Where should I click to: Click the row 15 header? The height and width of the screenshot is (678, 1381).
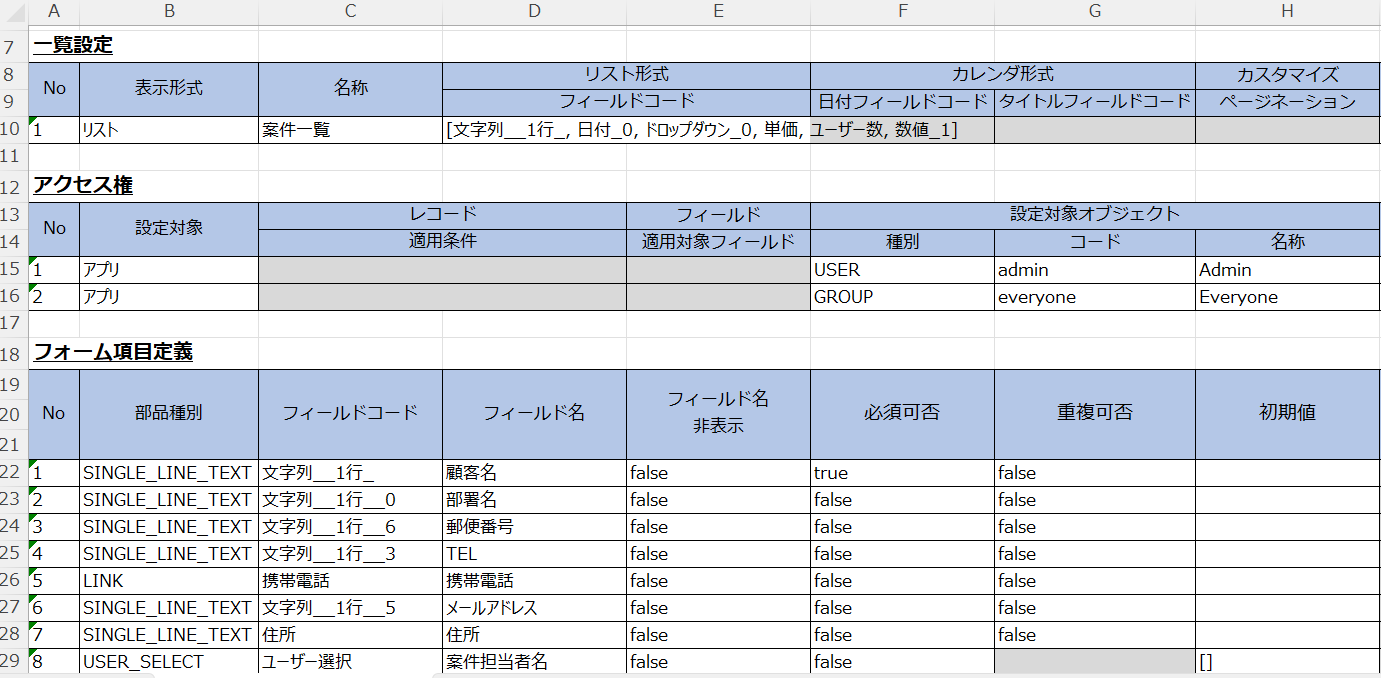(13, 270)
